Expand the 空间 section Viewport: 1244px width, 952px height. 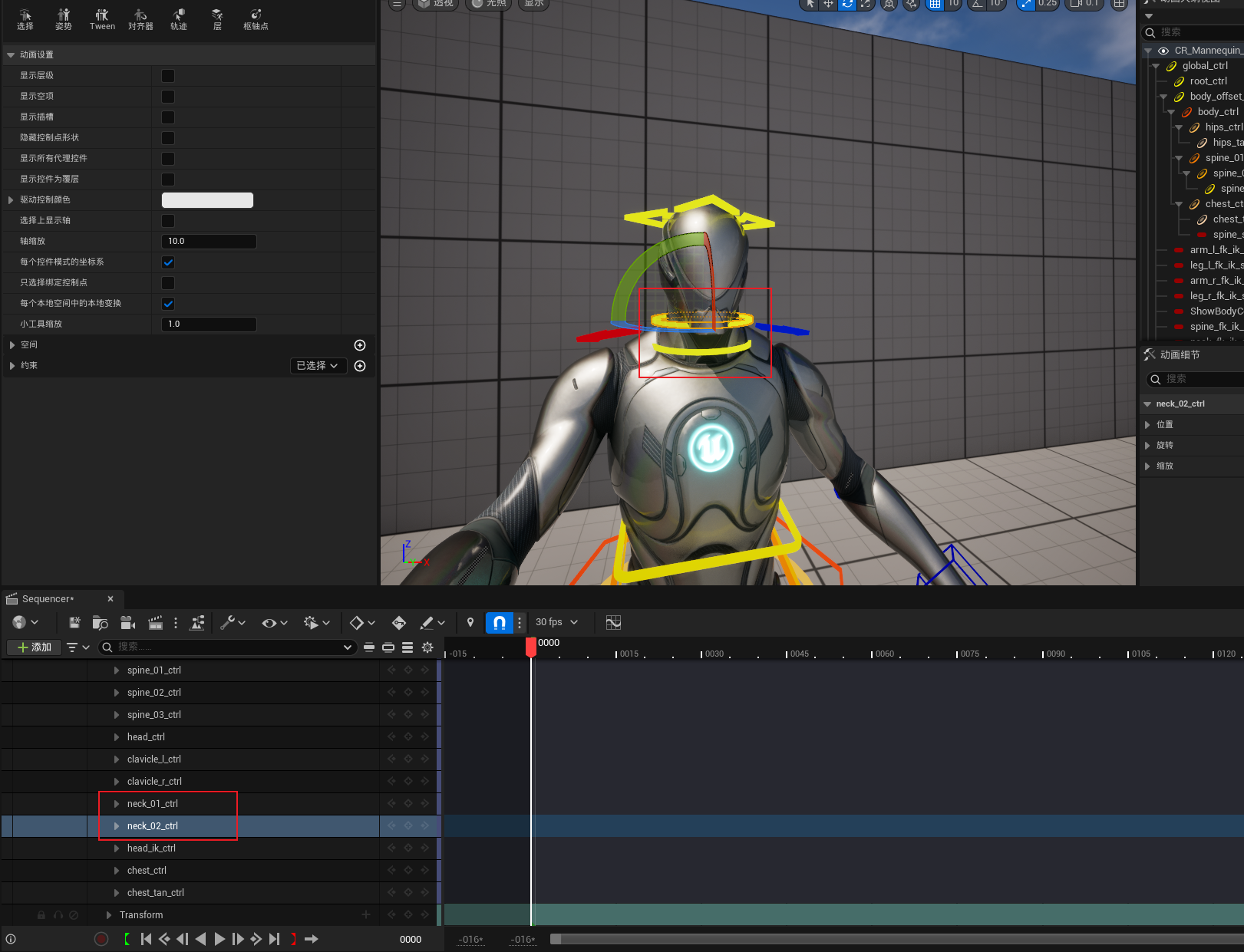12,345
